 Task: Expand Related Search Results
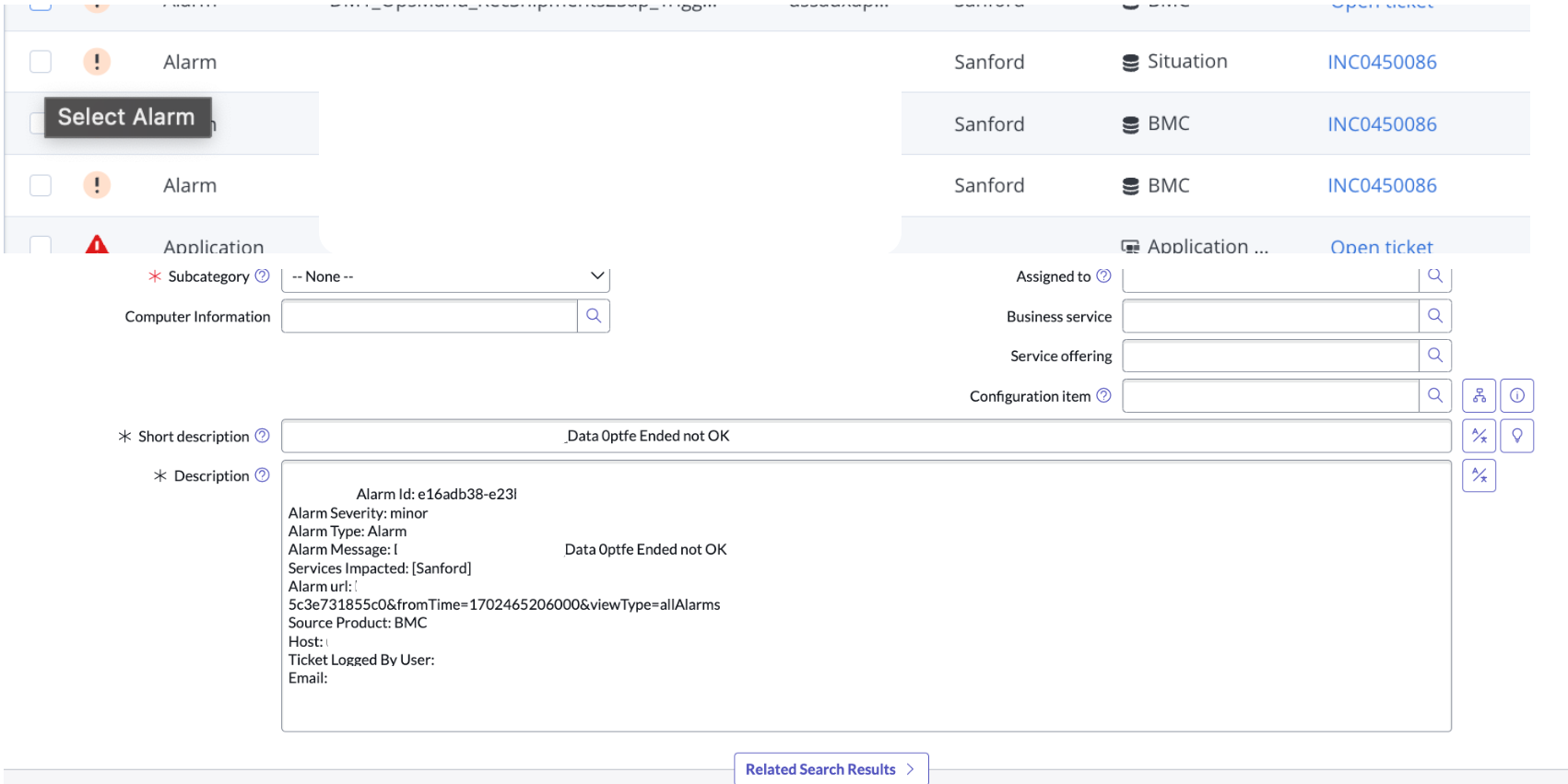pos(831,769)
